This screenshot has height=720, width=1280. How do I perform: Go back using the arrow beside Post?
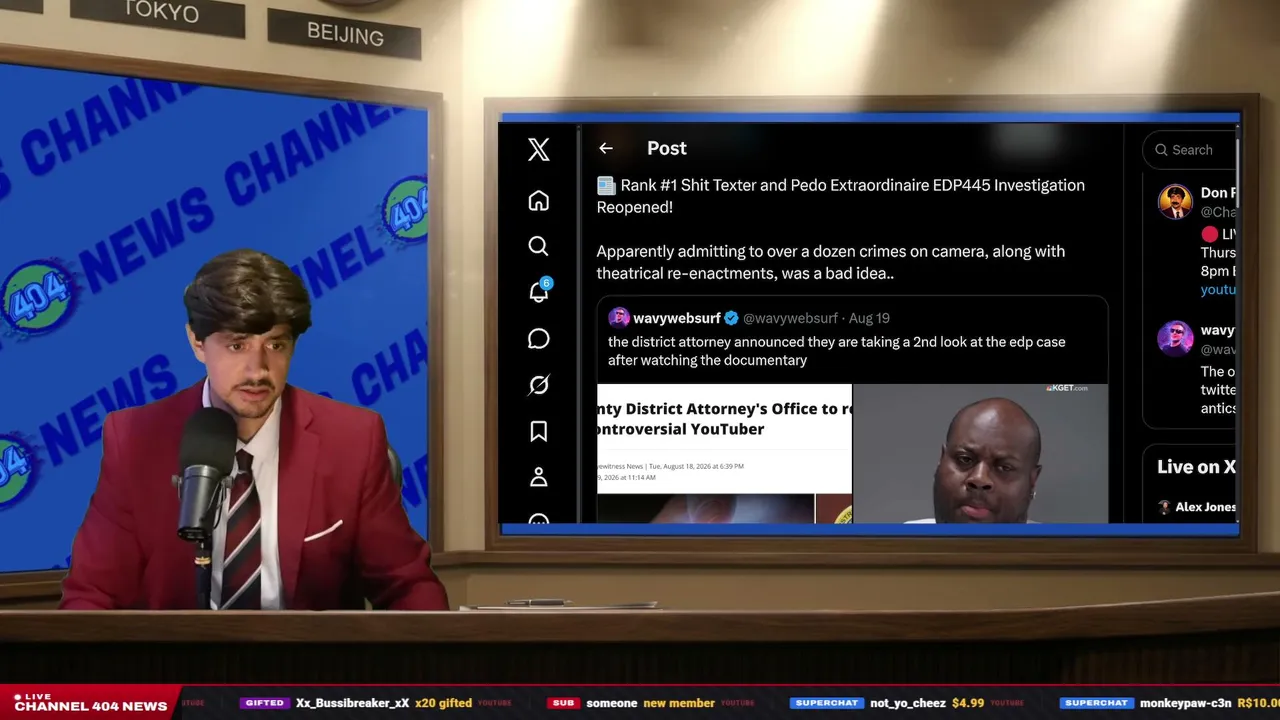(x=606, y=148)
